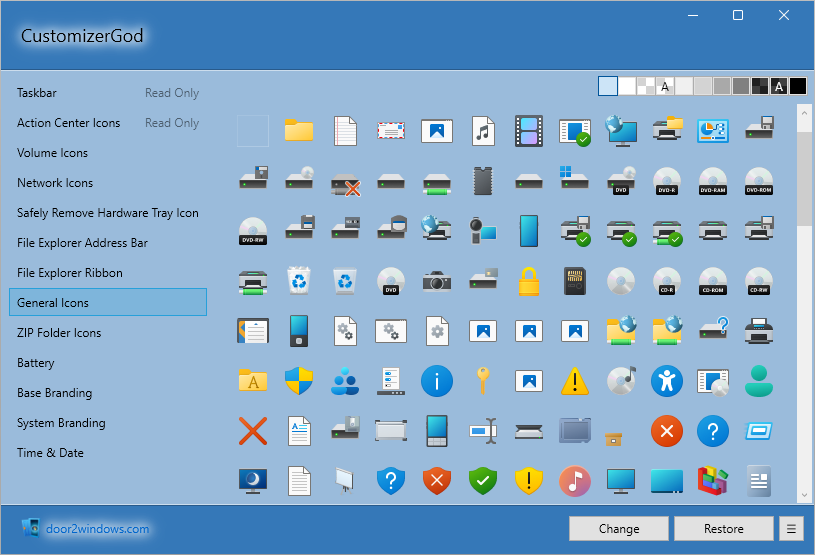Click the icon grid scrollbar down arrow
The width and height of the screenshot is (815, 555).
pos(805,495)
